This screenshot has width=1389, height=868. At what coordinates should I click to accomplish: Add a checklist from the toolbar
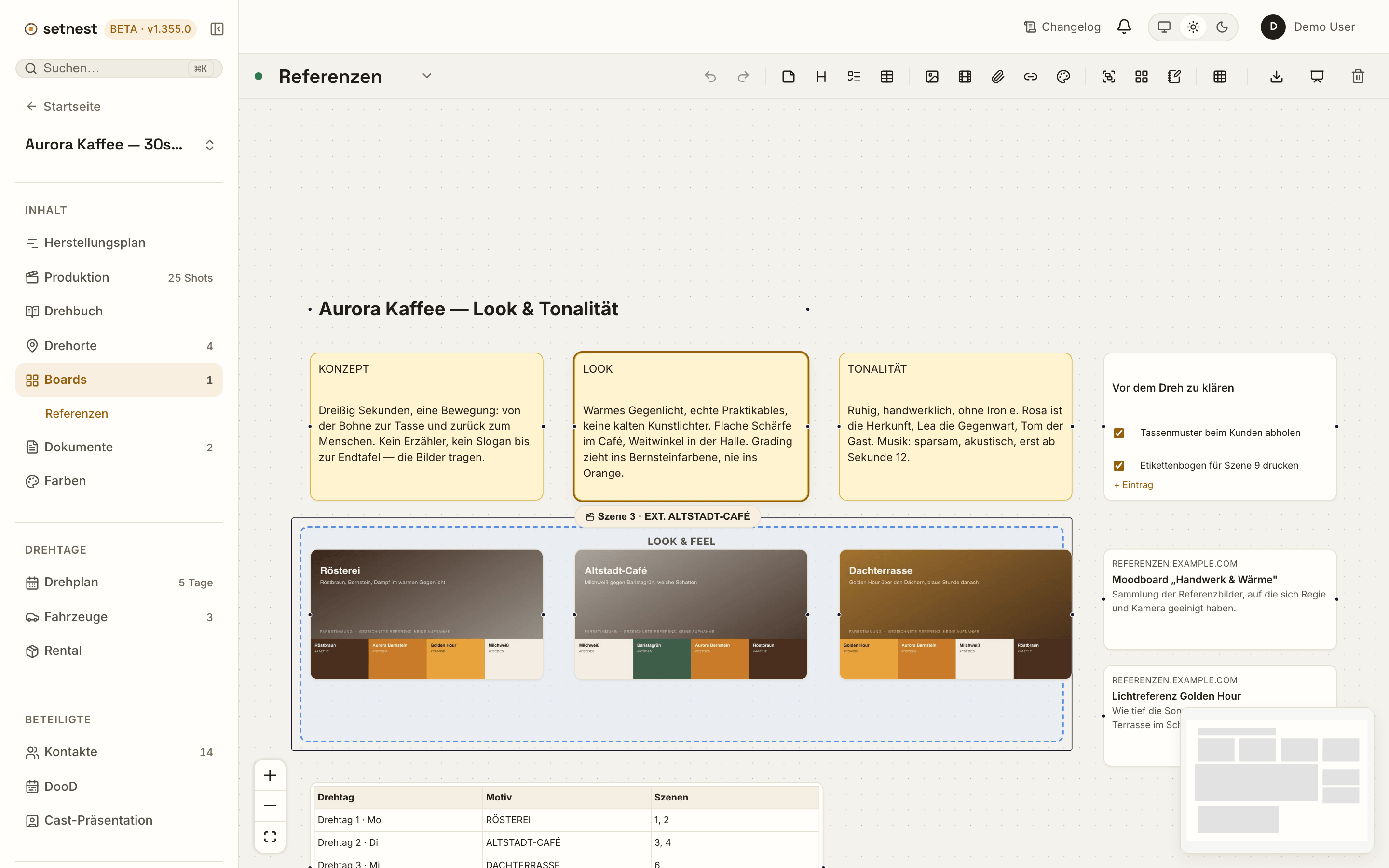(x=854, y=76)
